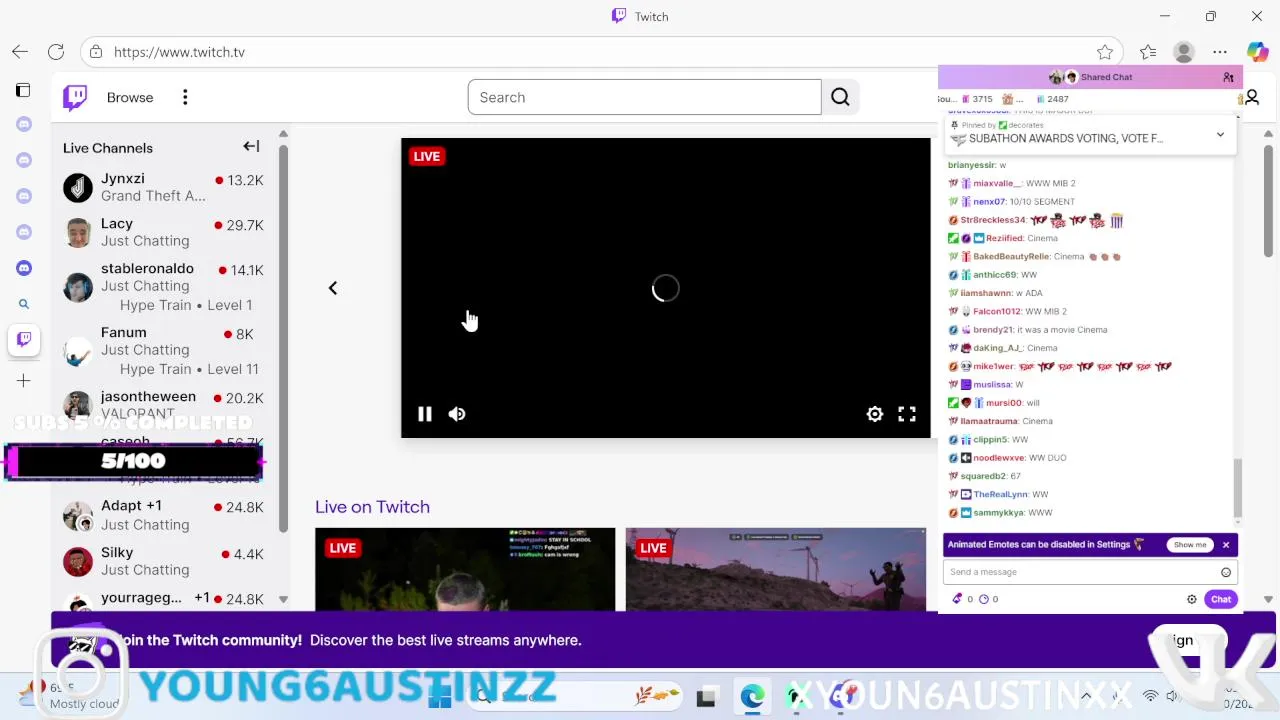Mute the stream volume
1280x720 pixels.
click(457, 414)
